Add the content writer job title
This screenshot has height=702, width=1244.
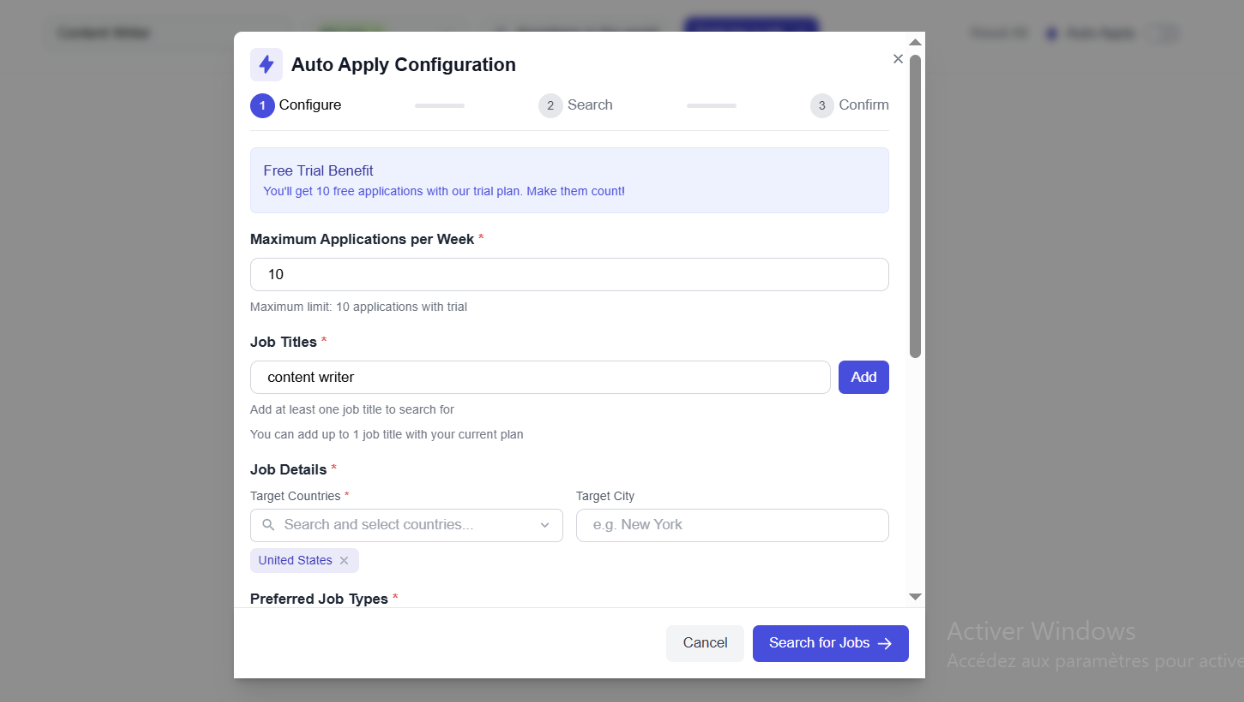[x=863, y=377]
